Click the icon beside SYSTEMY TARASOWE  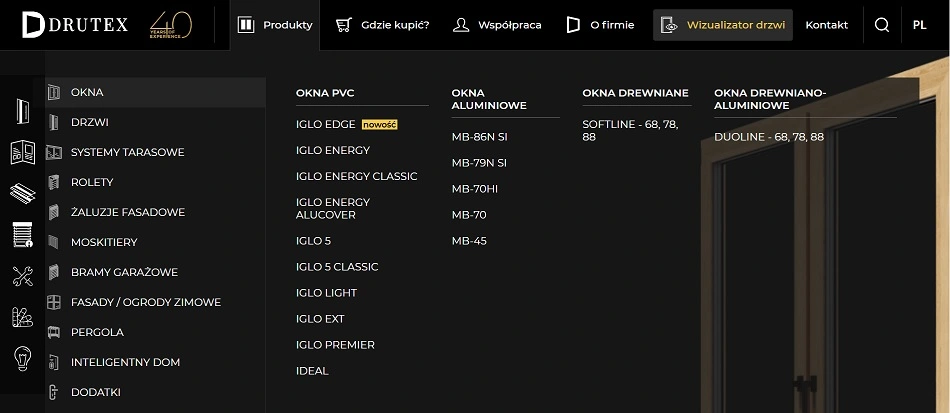[54, 152]
